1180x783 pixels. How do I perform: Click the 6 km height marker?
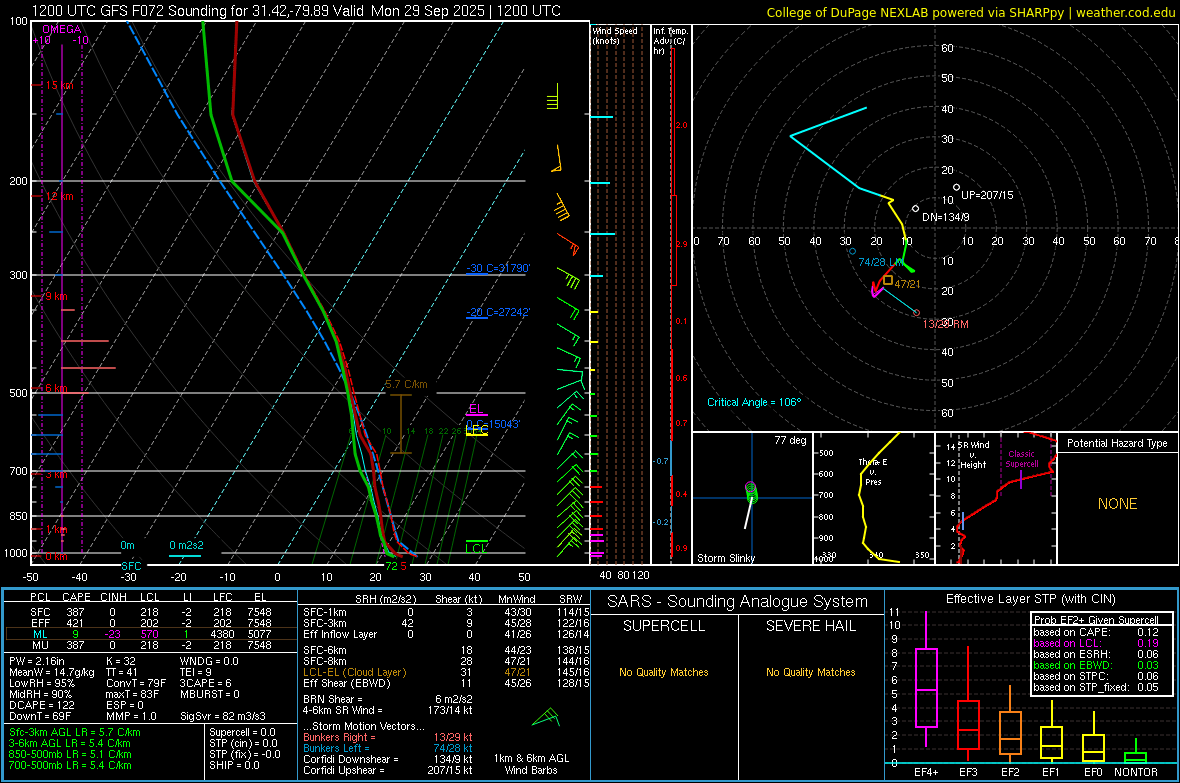tap(56, 388)
